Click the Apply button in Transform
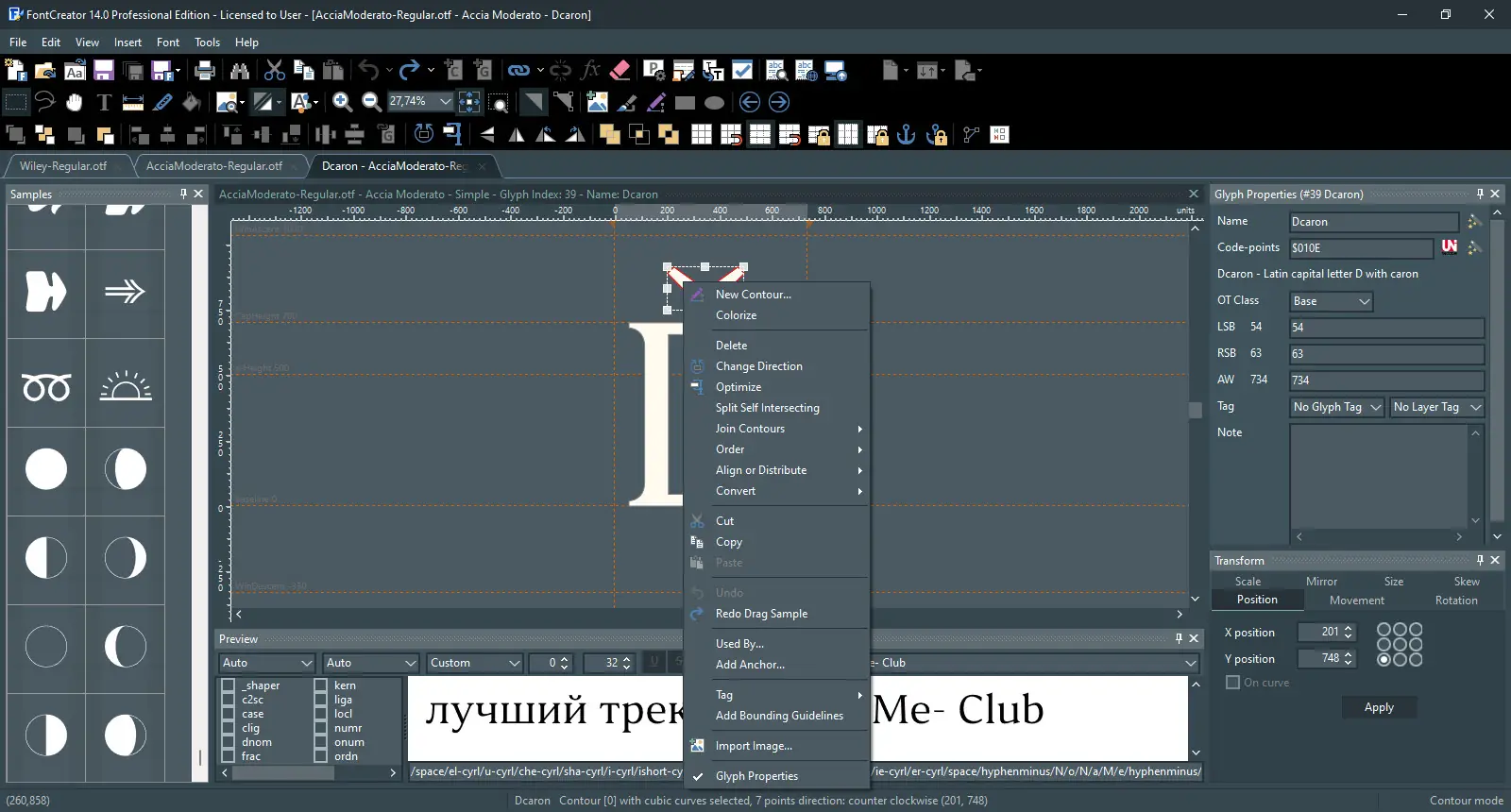The height and width of the screenshot is (812, 1511). coord(1379,707)
